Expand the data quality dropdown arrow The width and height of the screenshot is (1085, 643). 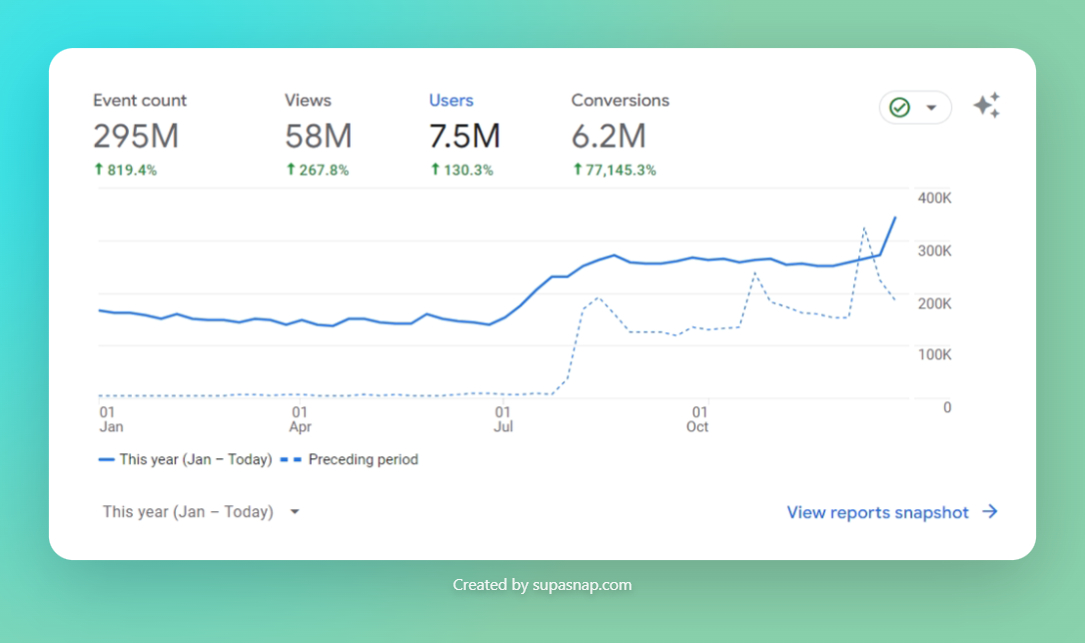coord(931,108)
